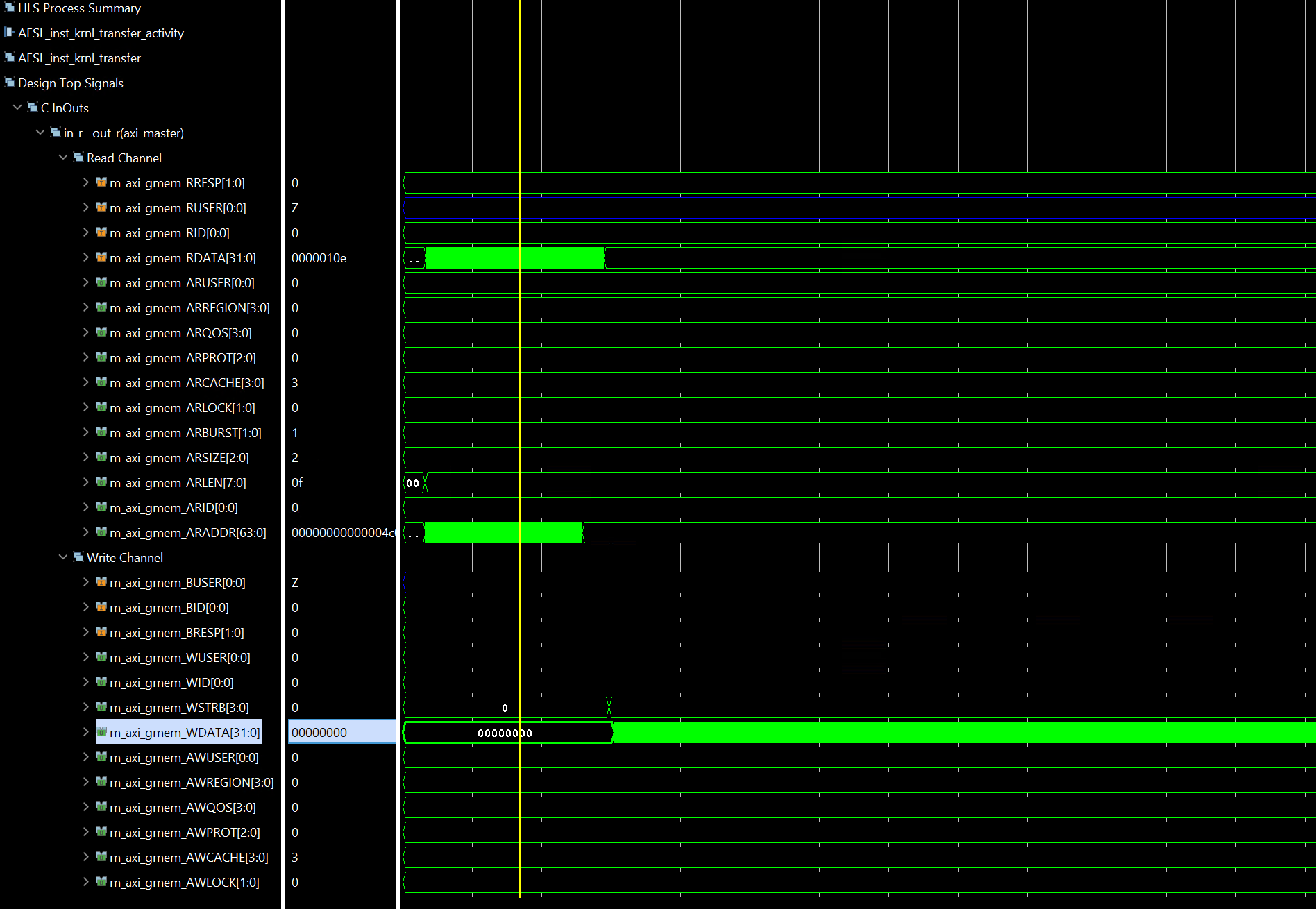The height and width of the screenshot is (909, 1316).
Task: Click the m_axi_gmem_BRESP[1:0] bus icon
Action: pos(101,632)
